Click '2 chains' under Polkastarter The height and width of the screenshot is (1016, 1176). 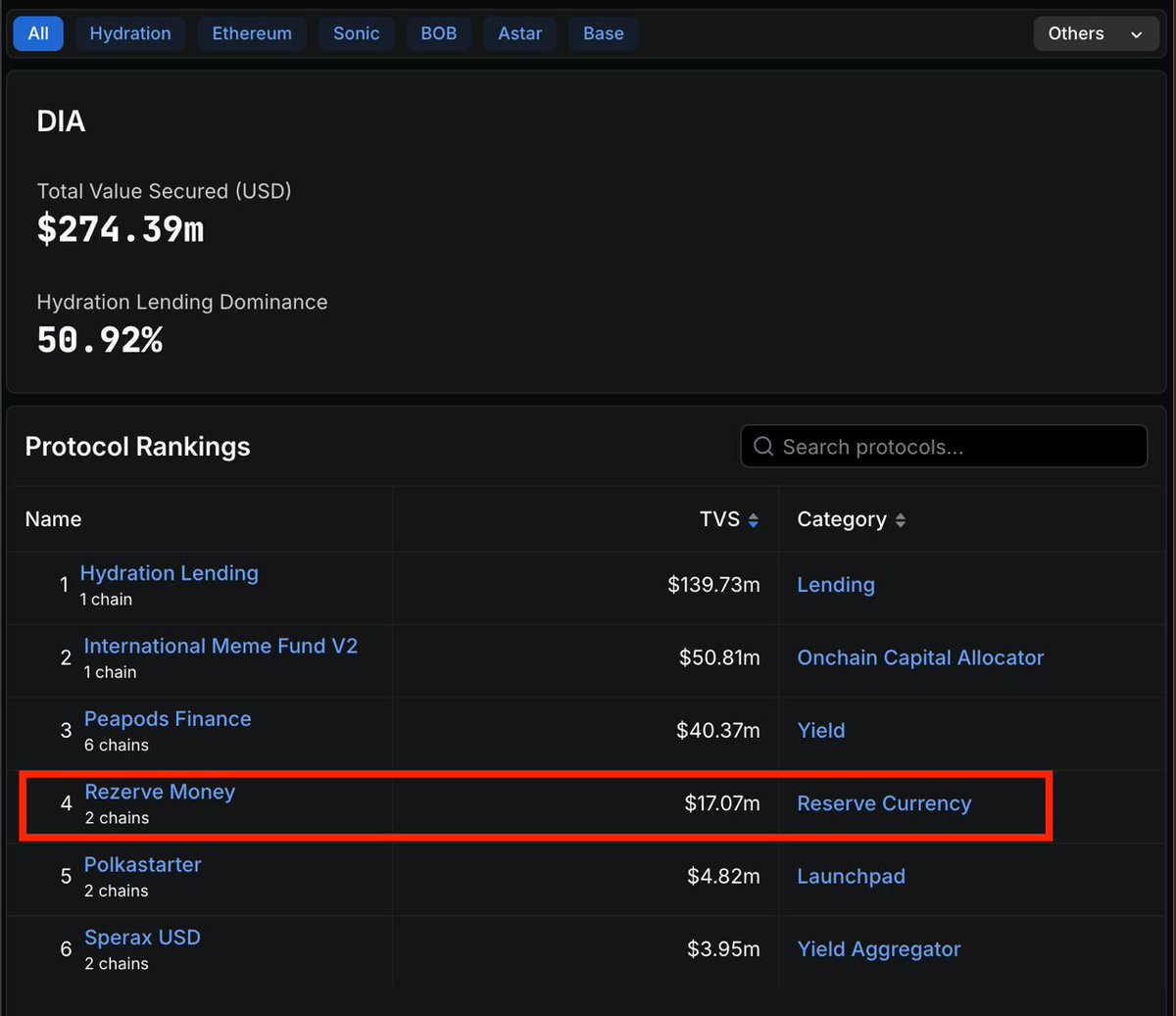[x=117, y=892]
